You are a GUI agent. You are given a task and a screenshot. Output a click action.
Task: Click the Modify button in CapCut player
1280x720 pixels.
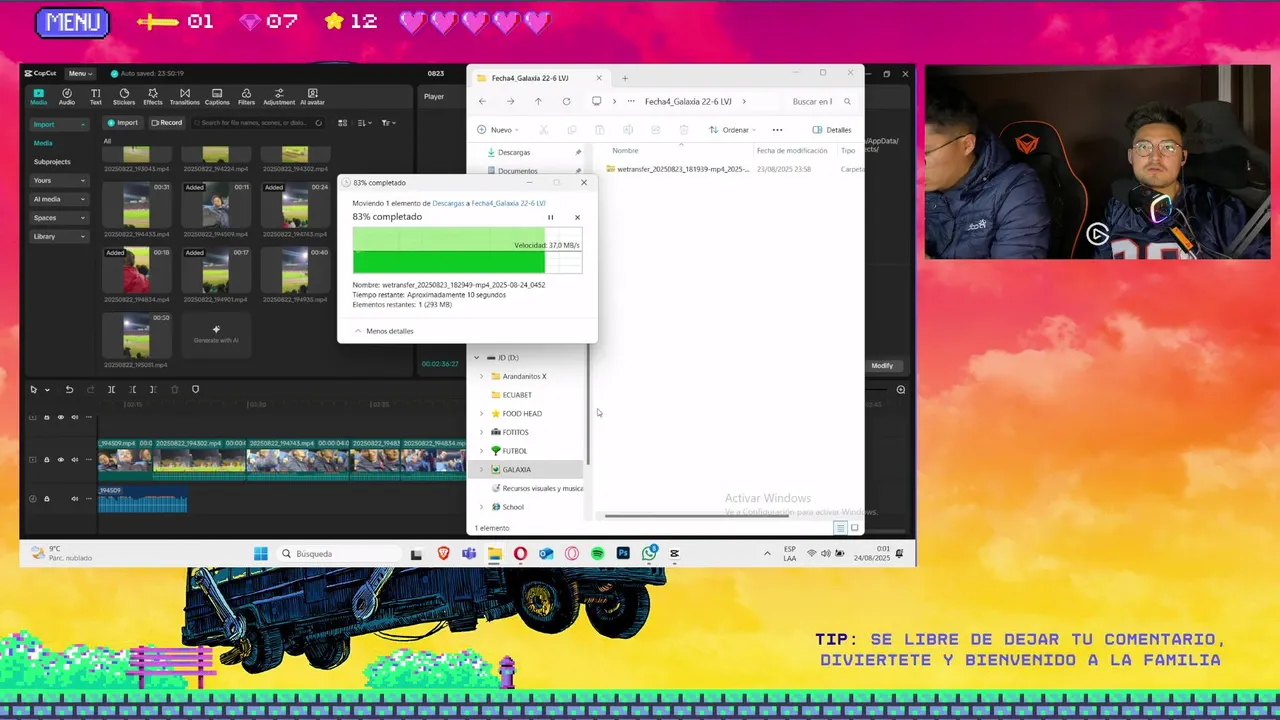point(882,365)
